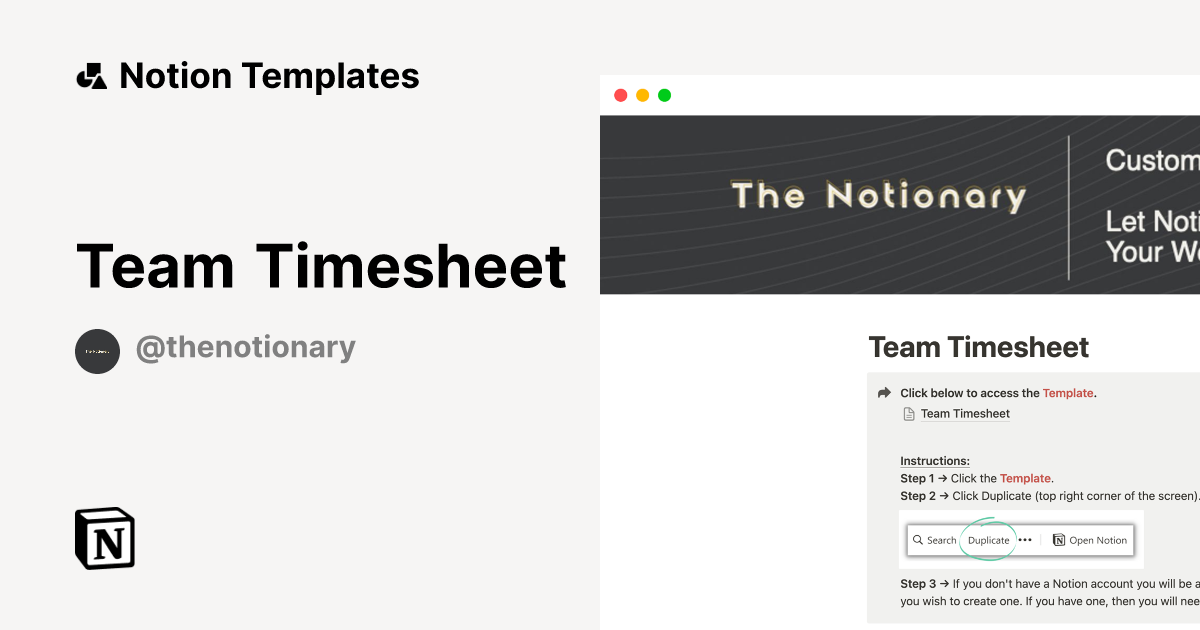This screenshot has height=630, width=1200.
Task: Click the Template link in Step 1
Action: (1025, 478)
